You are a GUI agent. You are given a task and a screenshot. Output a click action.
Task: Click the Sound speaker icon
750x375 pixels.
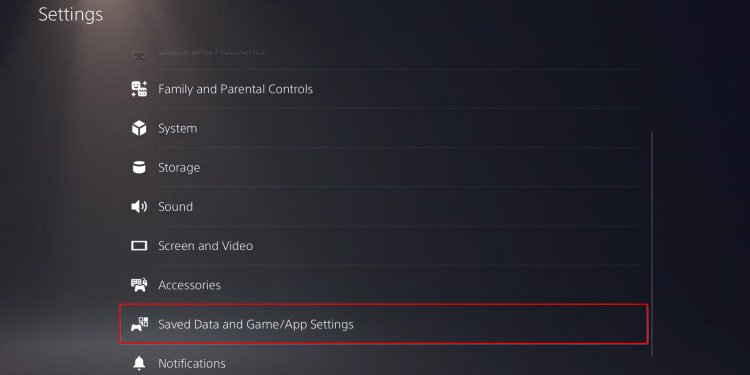[x=139, y=207]
